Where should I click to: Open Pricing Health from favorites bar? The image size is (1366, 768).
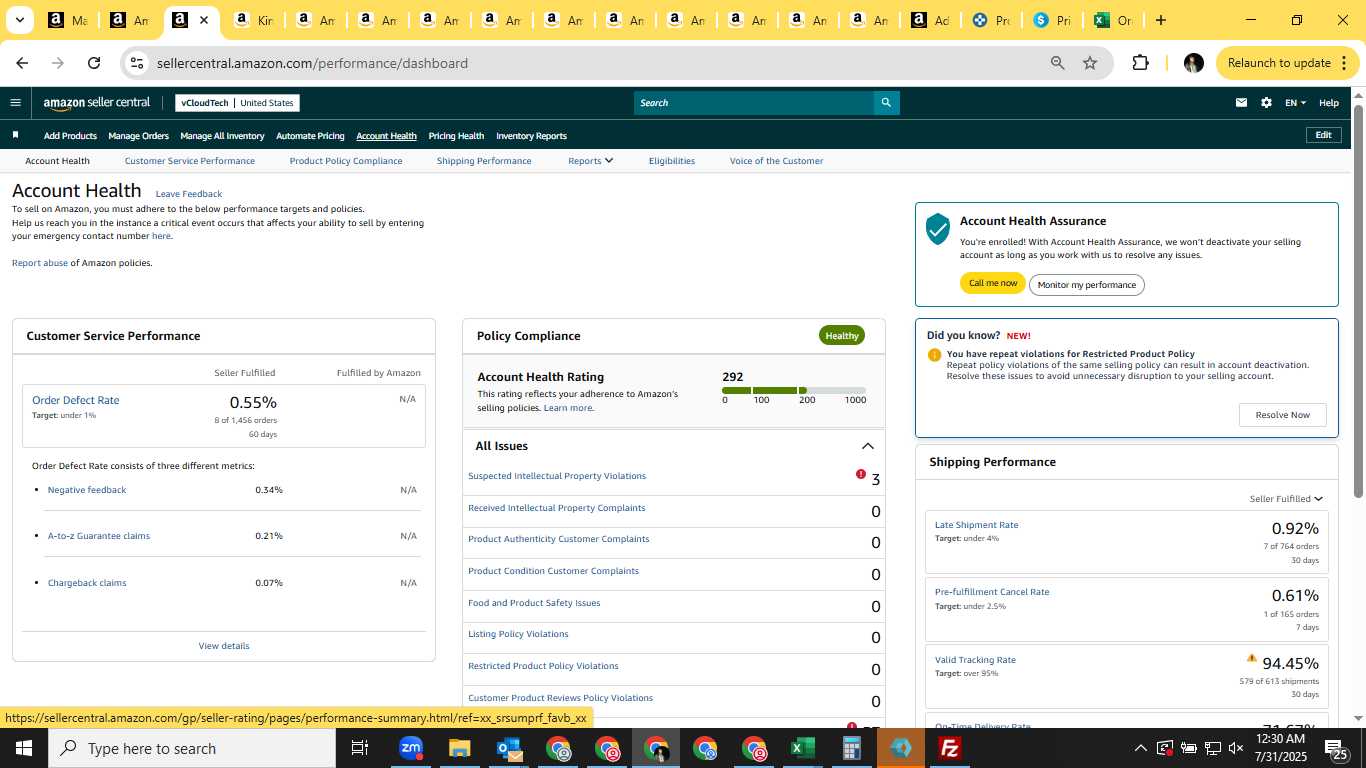[x=456, y=136]
